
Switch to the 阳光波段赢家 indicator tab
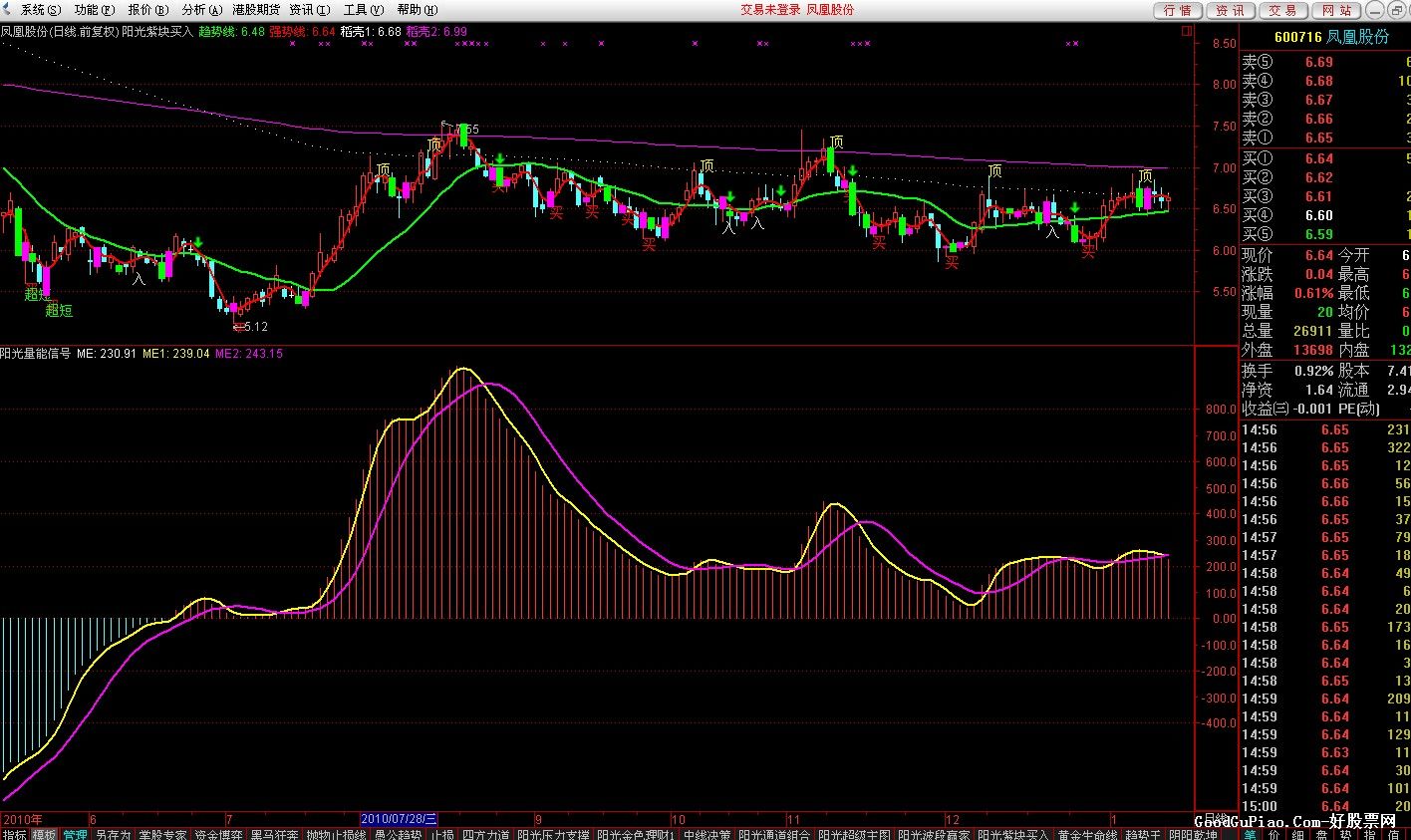coord(934,834)
